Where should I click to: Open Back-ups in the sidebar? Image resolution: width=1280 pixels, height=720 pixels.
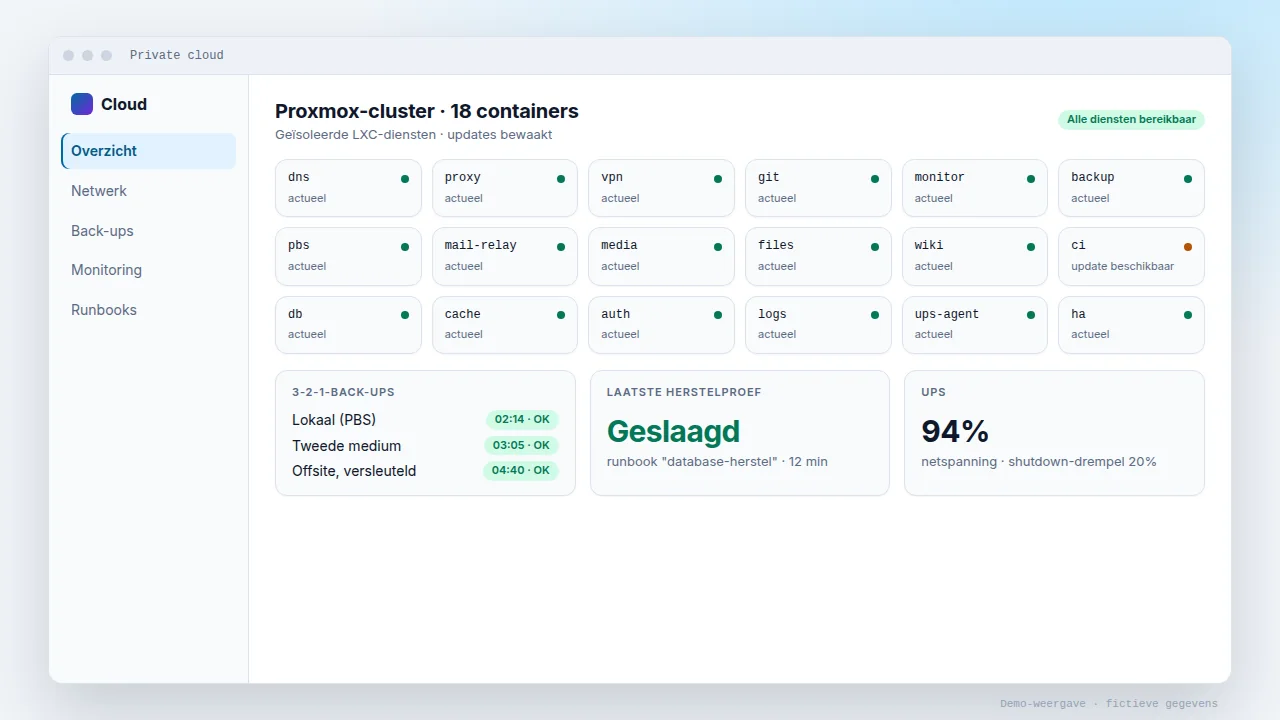[148, 231]
